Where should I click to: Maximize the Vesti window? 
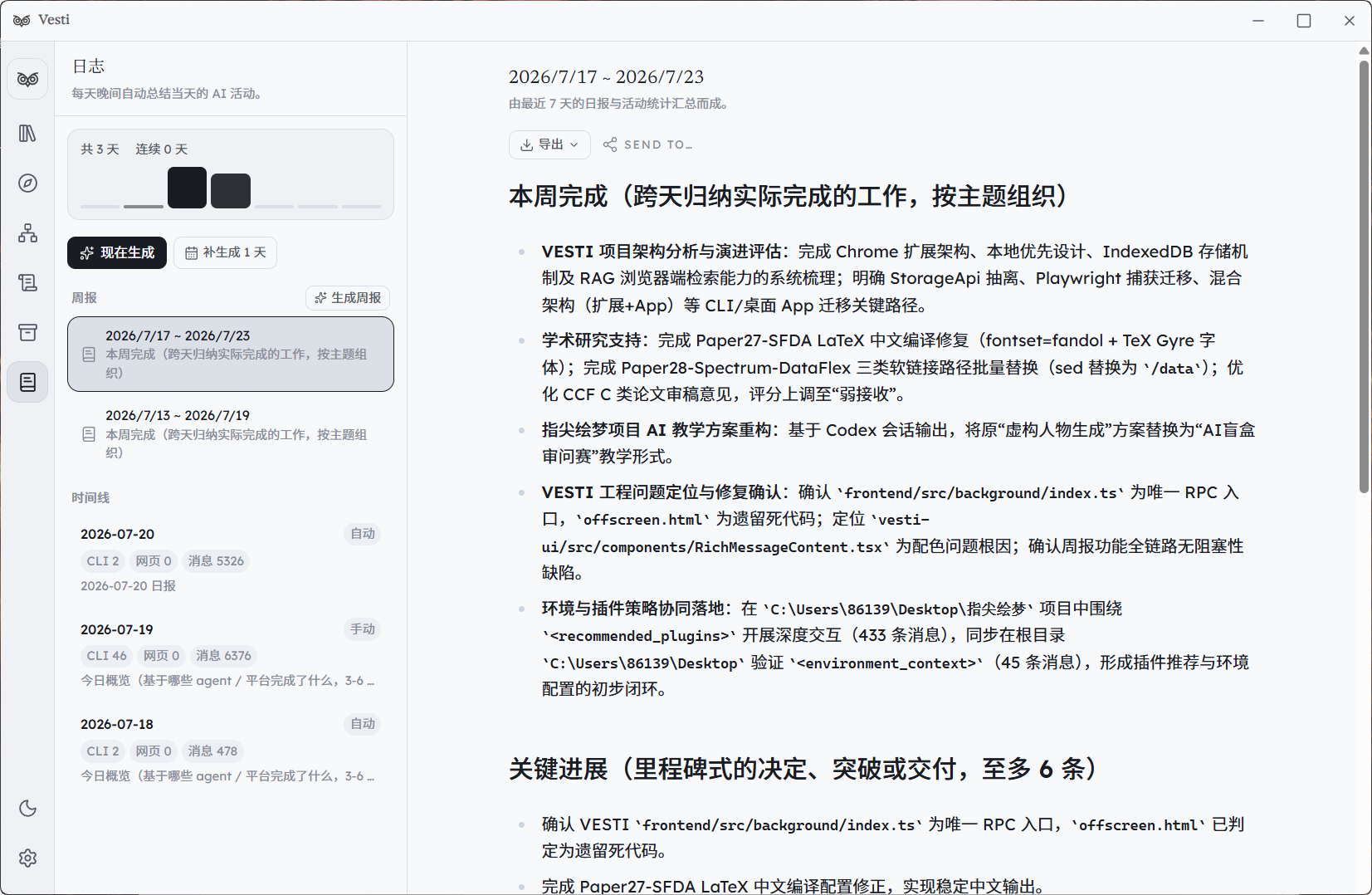[x=1304, y=21]
